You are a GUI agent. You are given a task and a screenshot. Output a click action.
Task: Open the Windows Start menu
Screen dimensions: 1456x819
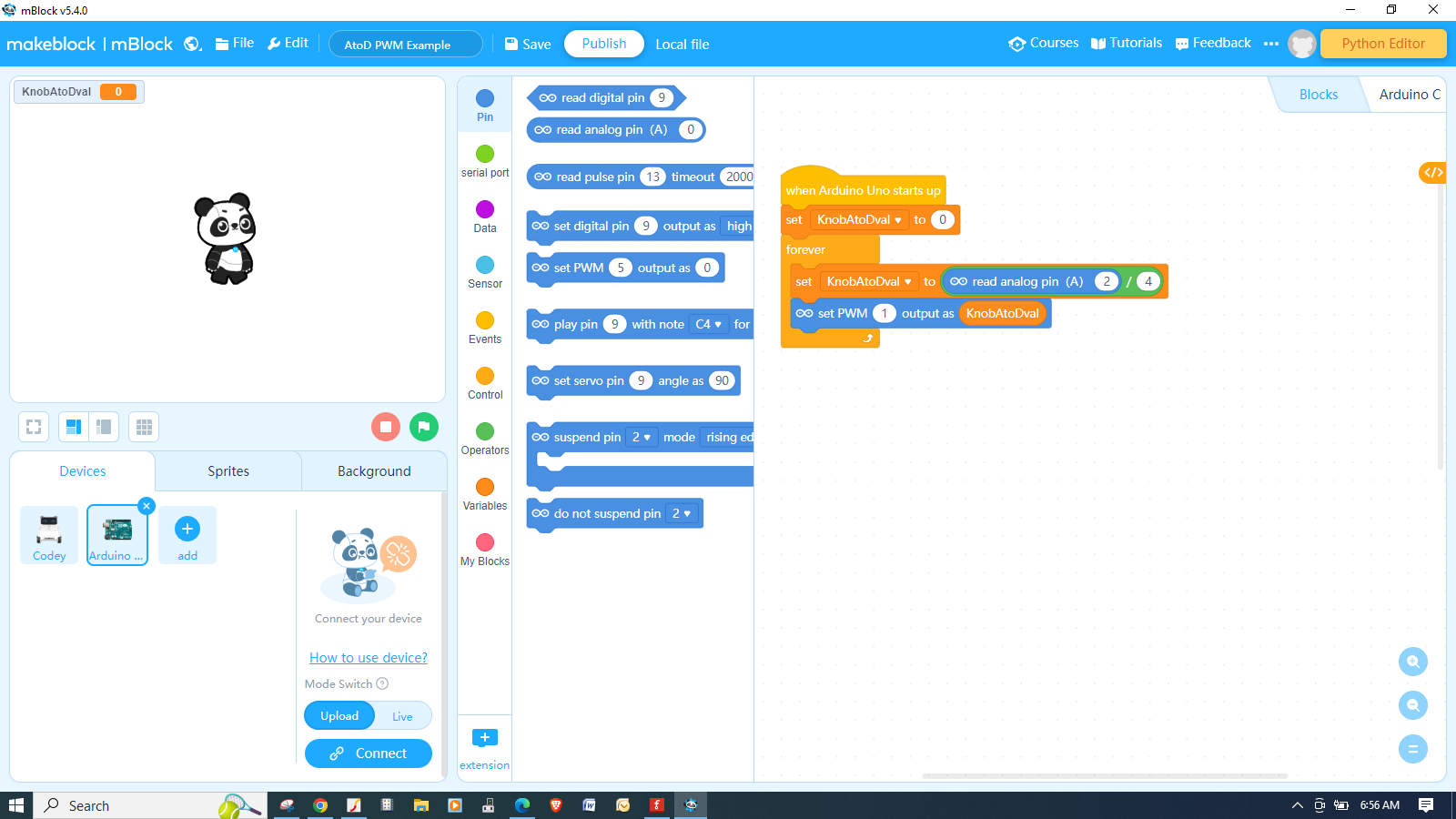15,805
